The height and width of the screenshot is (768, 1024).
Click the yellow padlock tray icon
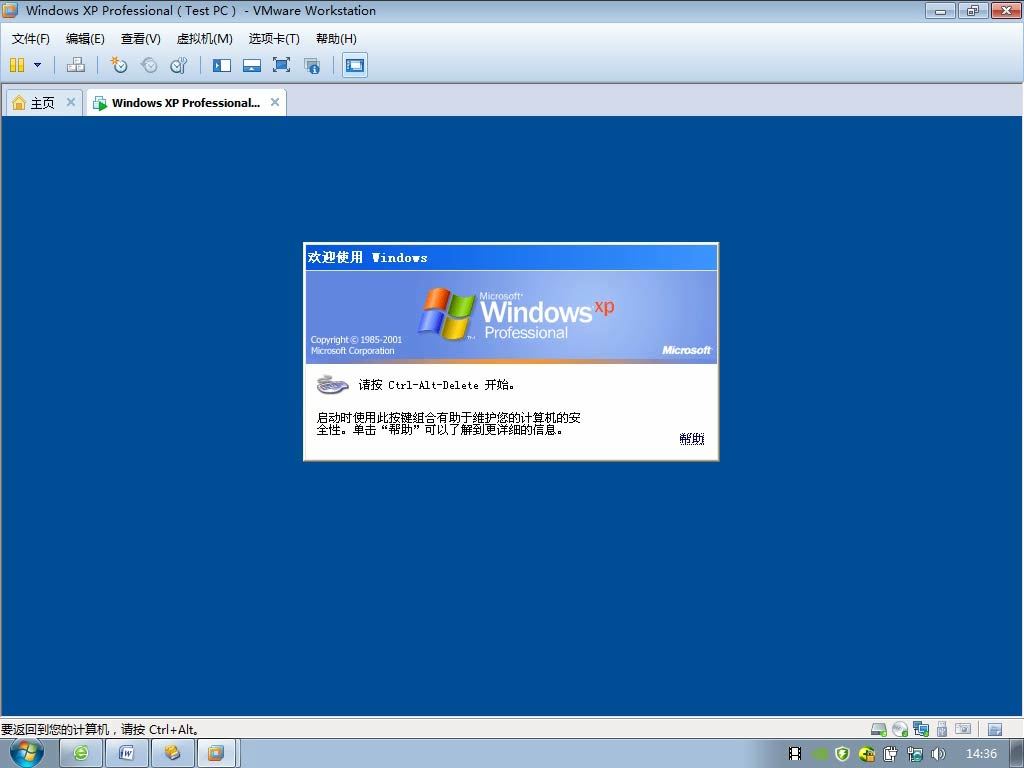(867, 754)
